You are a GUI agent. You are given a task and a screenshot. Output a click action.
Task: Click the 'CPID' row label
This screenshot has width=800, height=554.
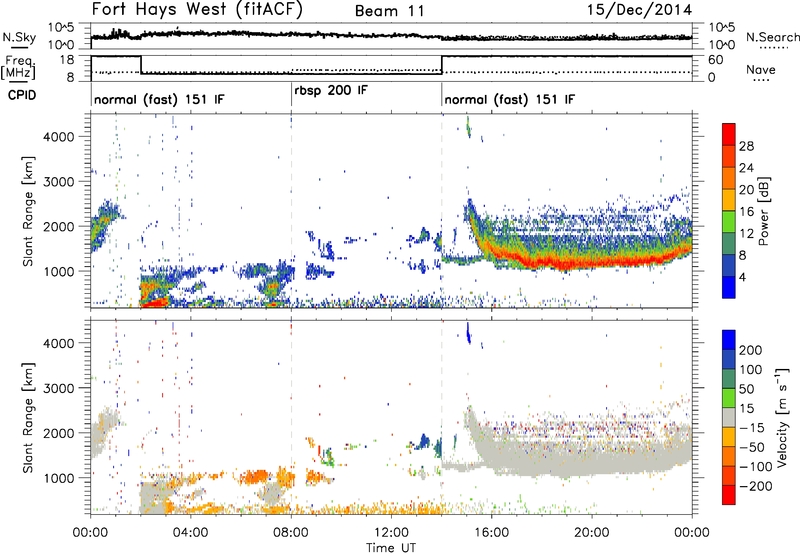22,95
